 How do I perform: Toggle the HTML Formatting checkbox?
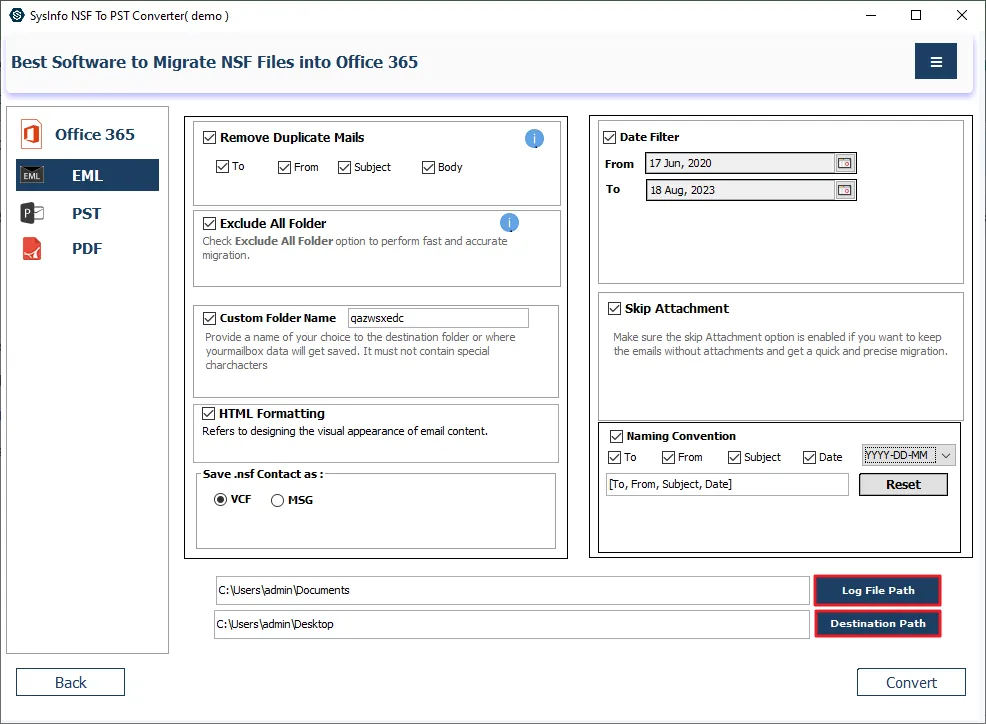[x=209, y=414]
